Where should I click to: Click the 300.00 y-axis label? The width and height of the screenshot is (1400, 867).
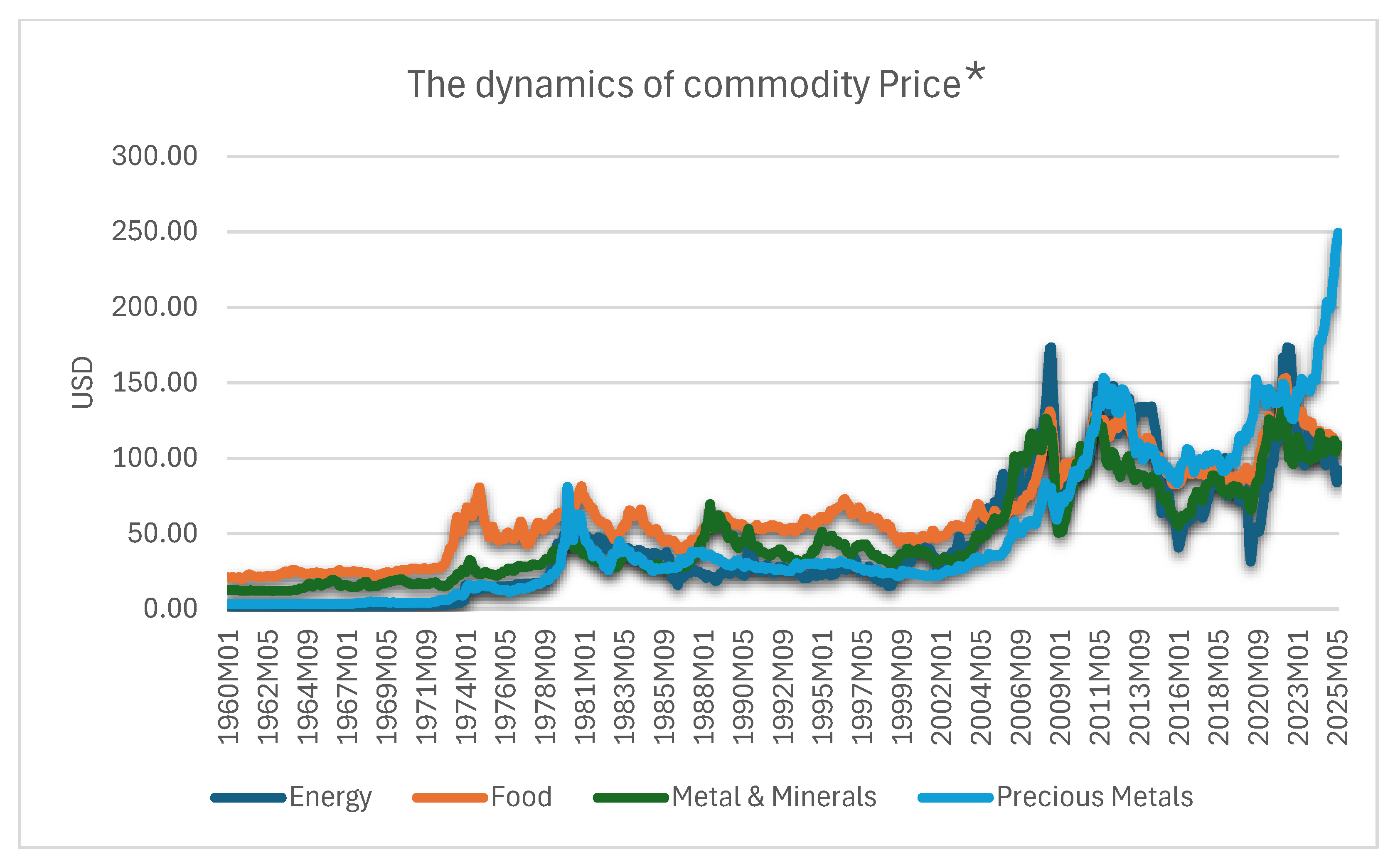pos(155,156)
